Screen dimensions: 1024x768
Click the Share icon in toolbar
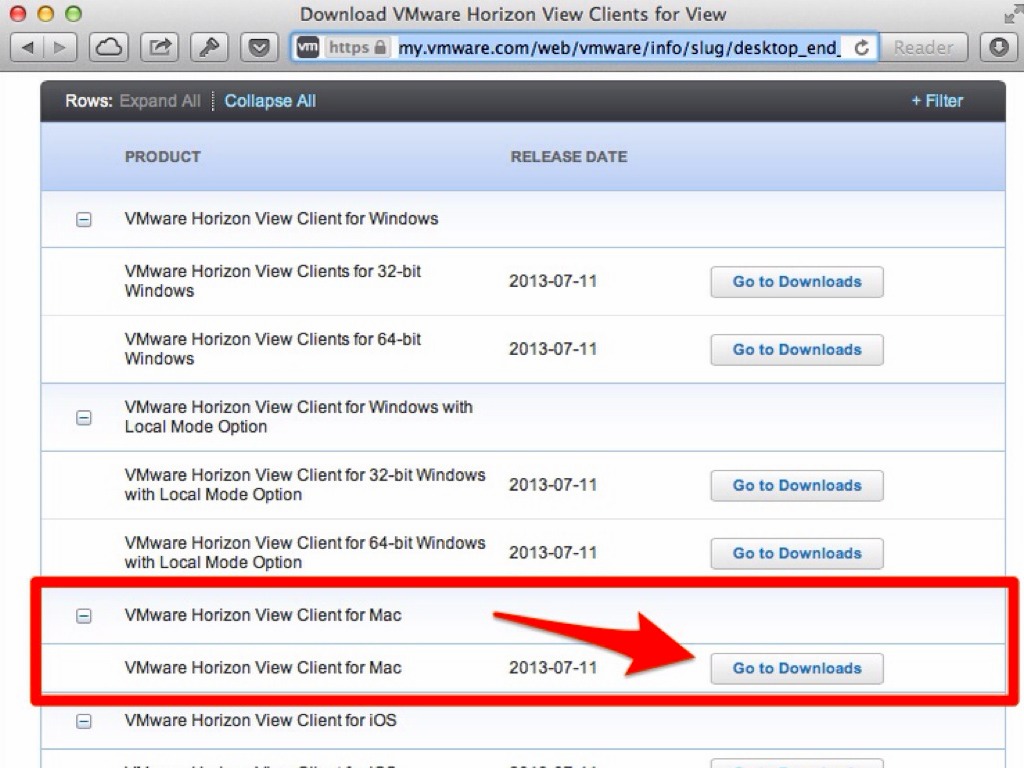159,47
